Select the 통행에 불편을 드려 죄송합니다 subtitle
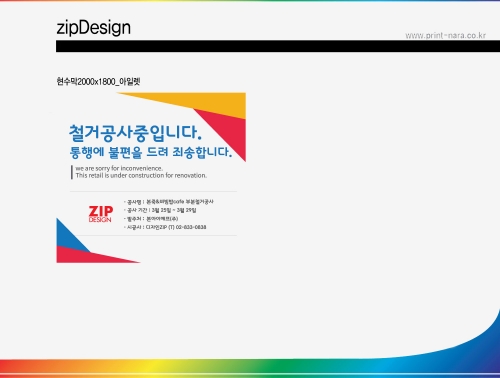The image size is (500, 378). pyautogui.click(x=151, y=152)
